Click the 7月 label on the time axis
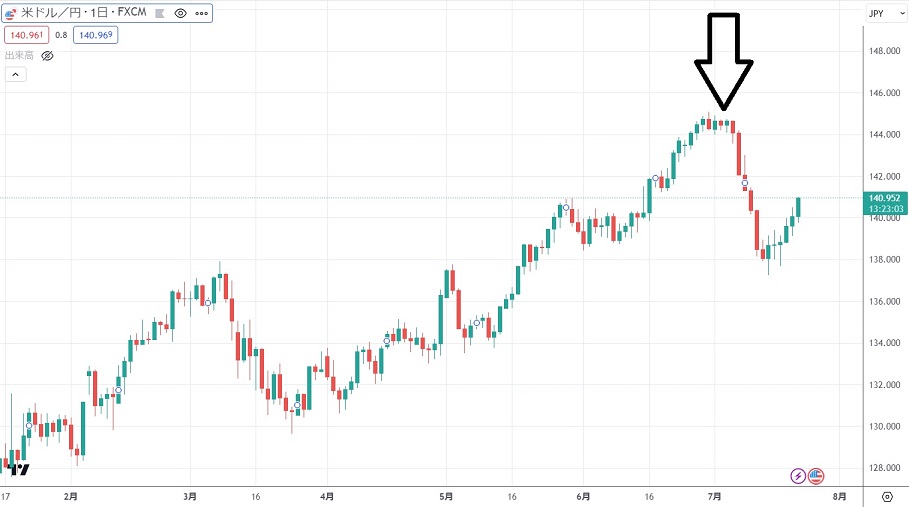Screen dimensions: 909x507 [x=714, y=495]
